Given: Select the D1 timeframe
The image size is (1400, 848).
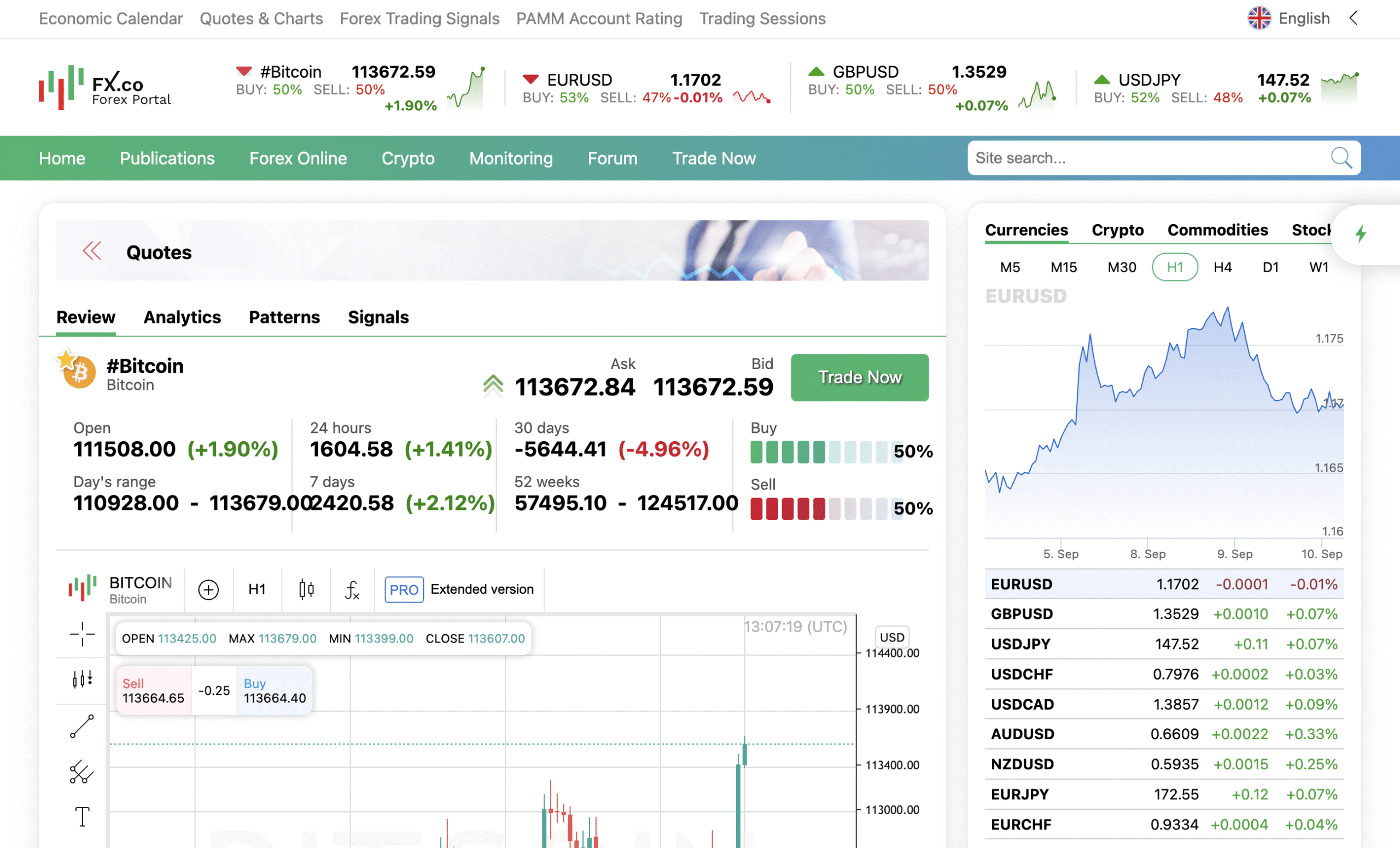Looking at the screenshot, I should point(1270,267).
